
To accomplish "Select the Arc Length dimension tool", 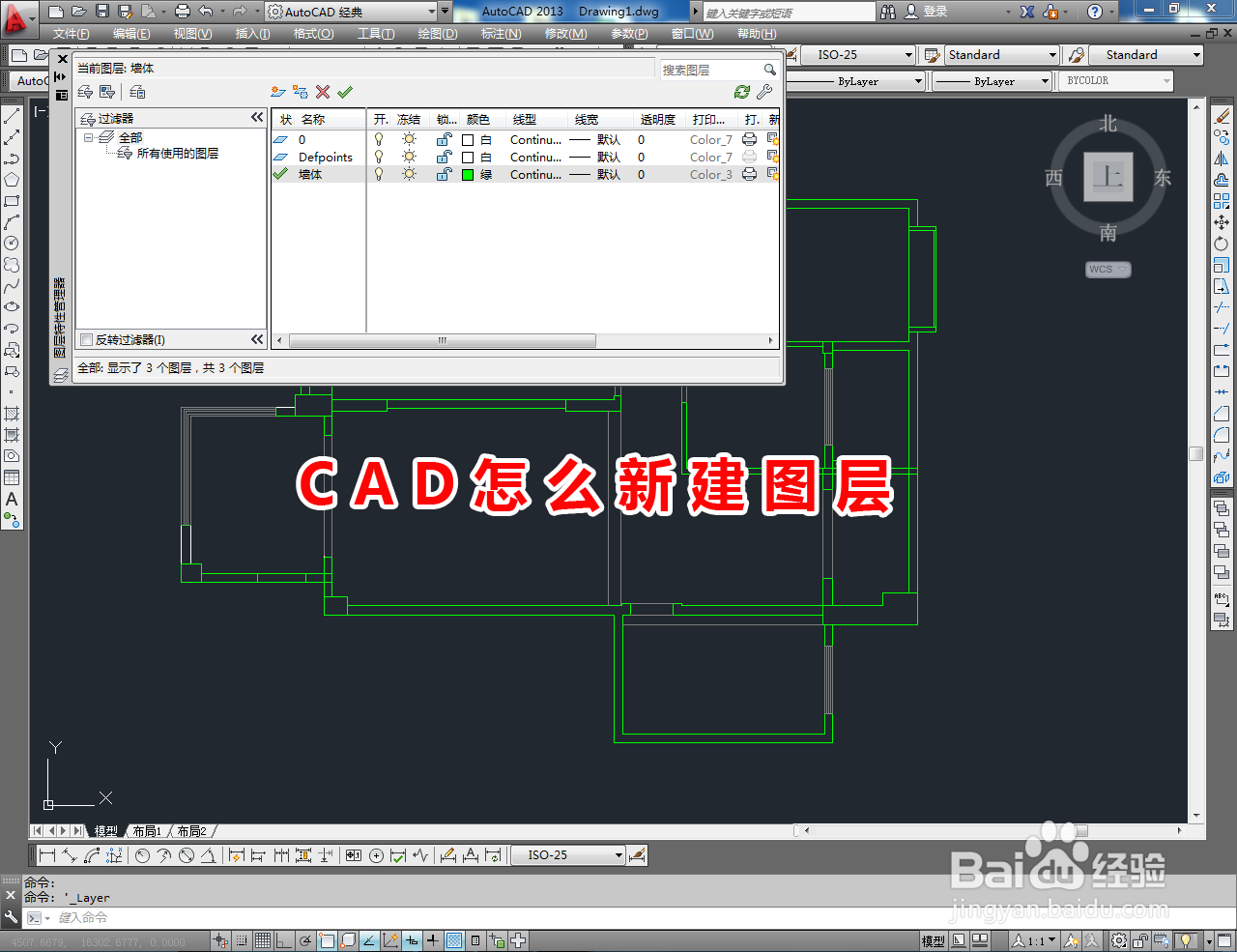I will 92,855.
